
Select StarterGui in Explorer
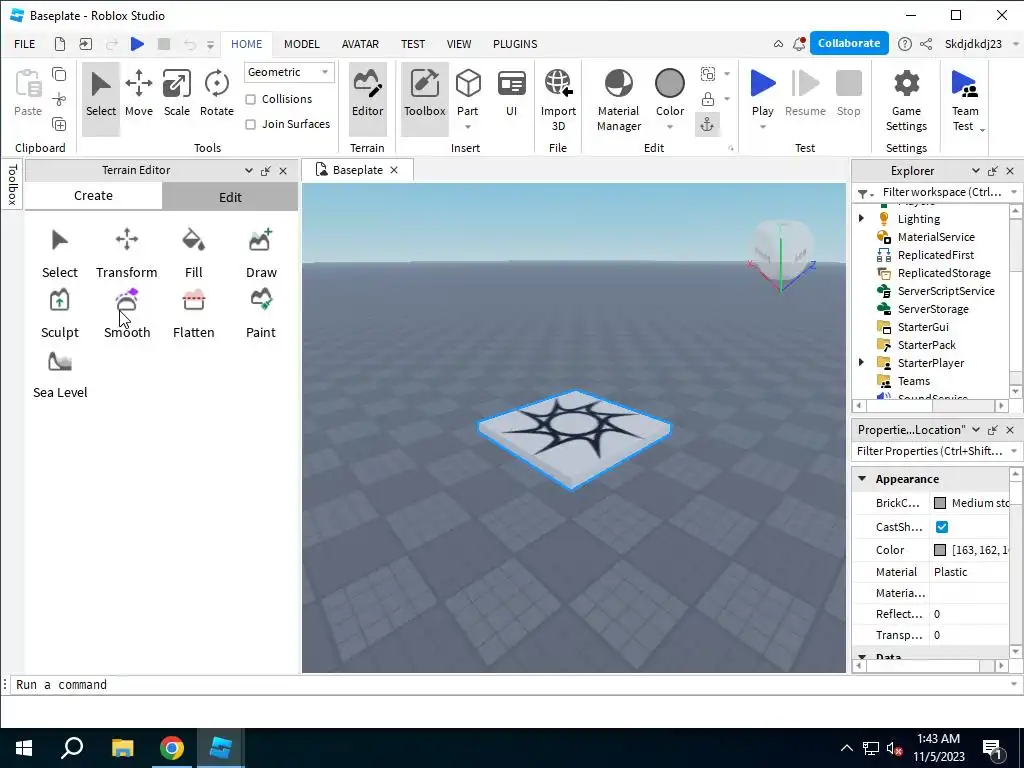coord(923,327)
